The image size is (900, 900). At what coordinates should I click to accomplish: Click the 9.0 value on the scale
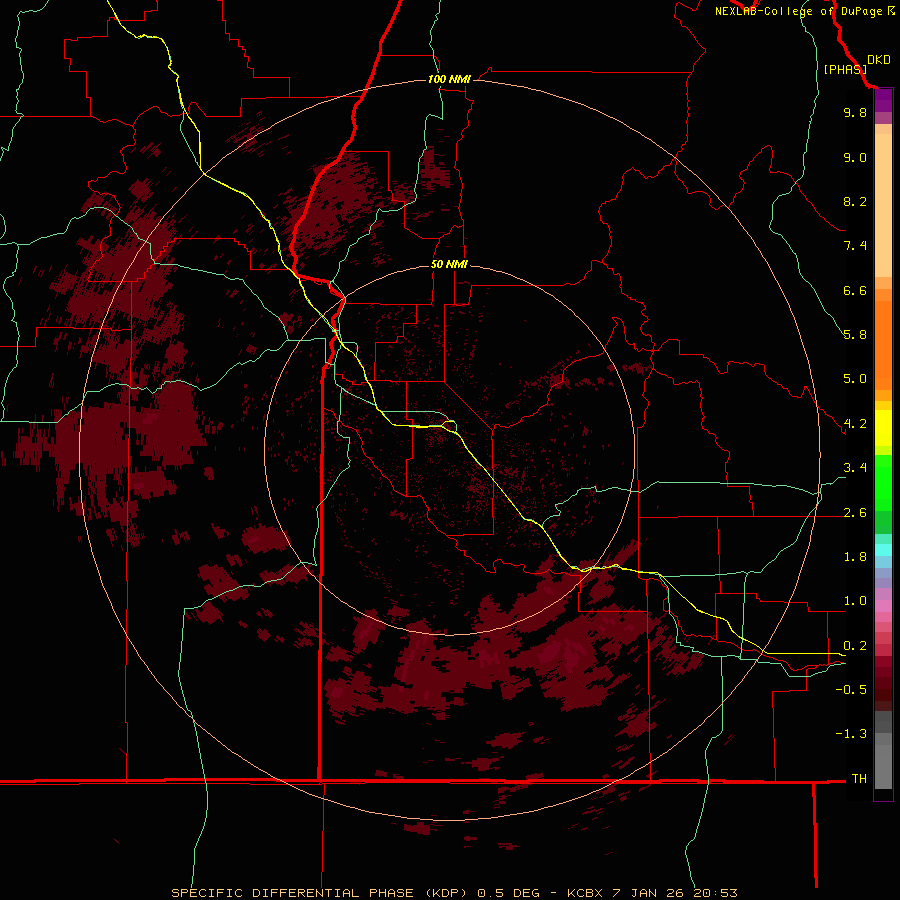[855, 157]
